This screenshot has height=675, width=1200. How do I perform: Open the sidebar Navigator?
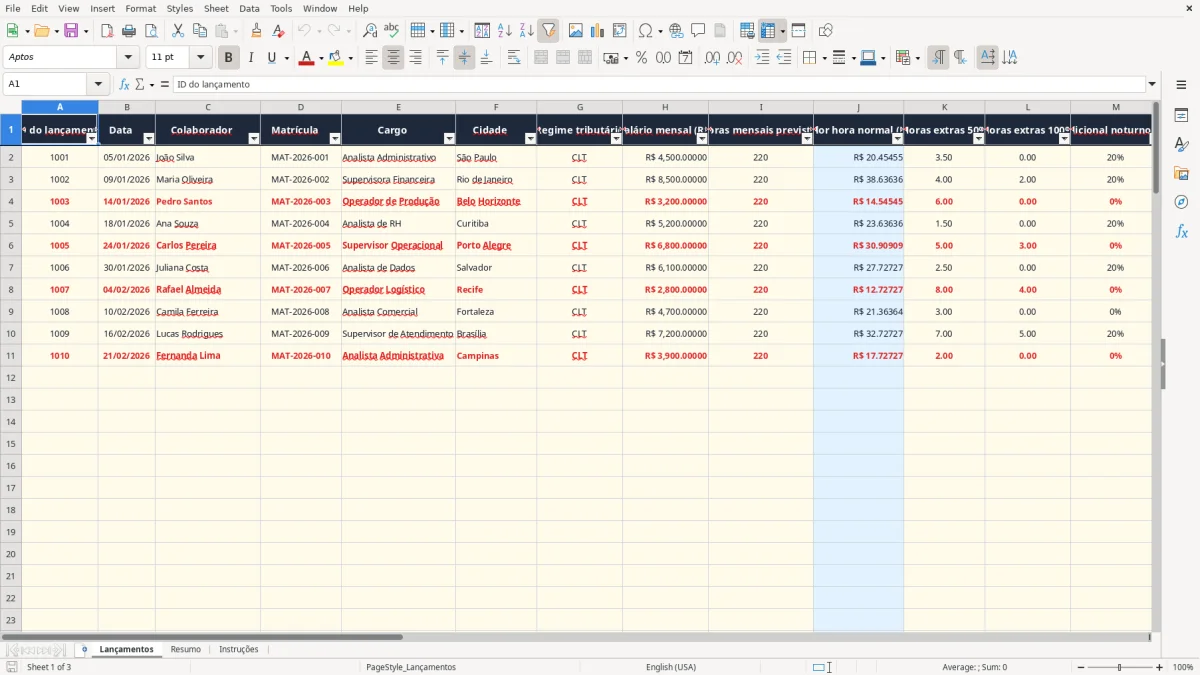click(1181, 202)
